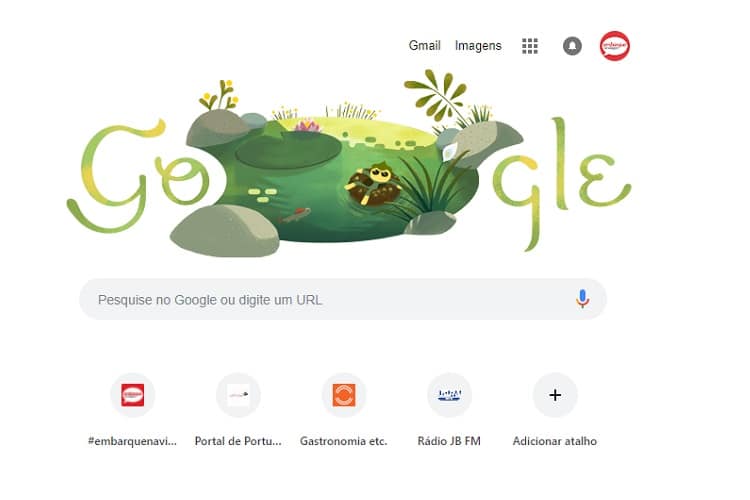This screenshot has width=750, height=500.
Task: Open the Google apps grid icon
Action: click(x=529, y=46)
